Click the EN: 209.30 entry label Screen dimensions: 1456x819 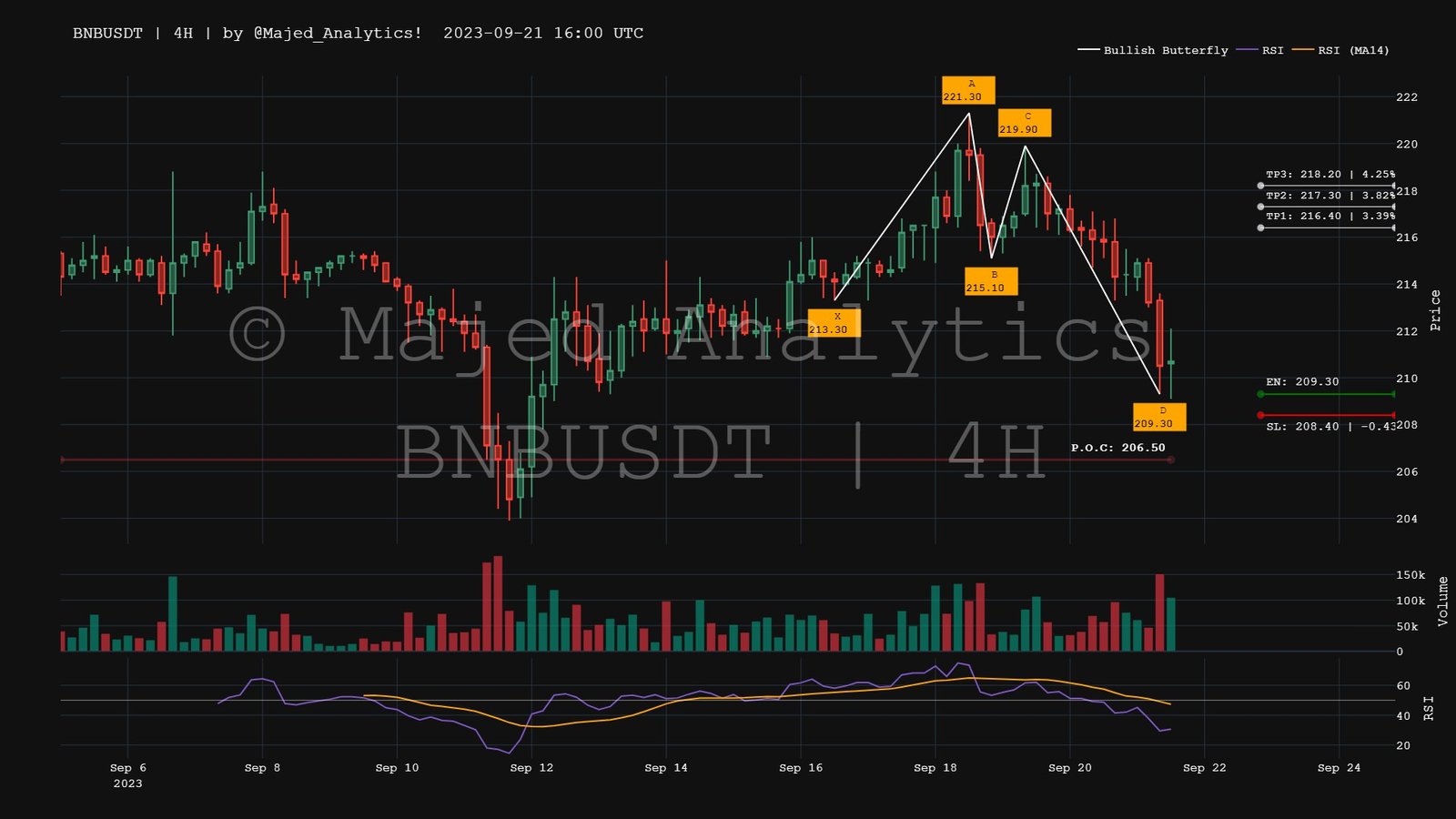point(1302,381)
